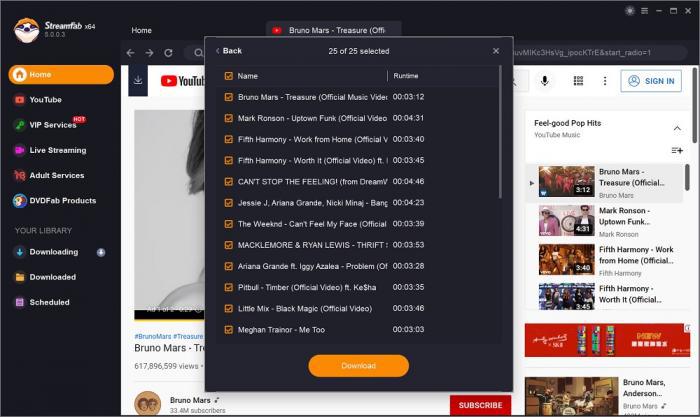Screen dimensions: 700x417
Task: Open the Bruno Mars channel name link
Action: (190, 400)
